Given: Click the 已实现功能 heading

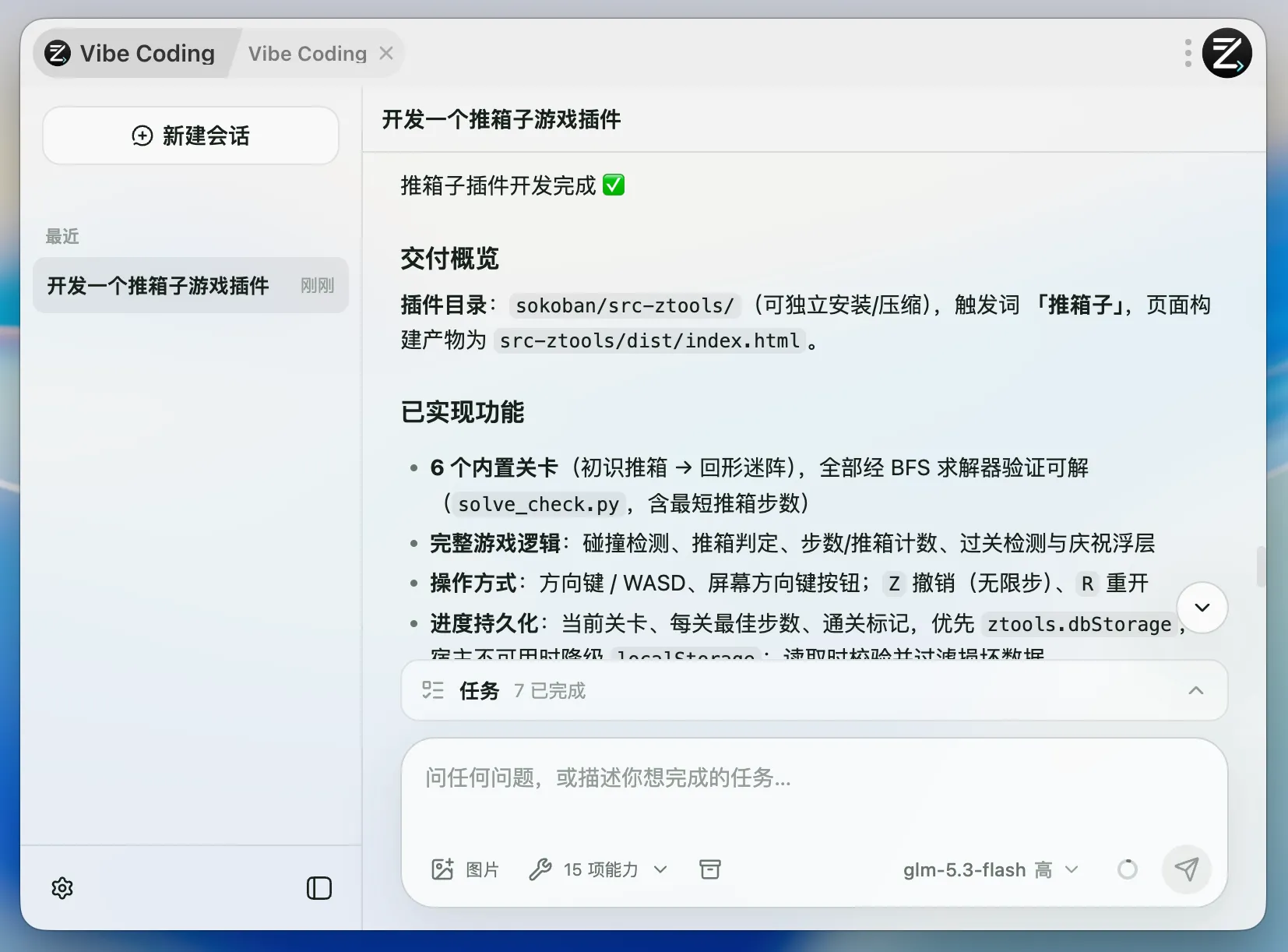Looking at the screenshot, I should [x=463, y=412].
